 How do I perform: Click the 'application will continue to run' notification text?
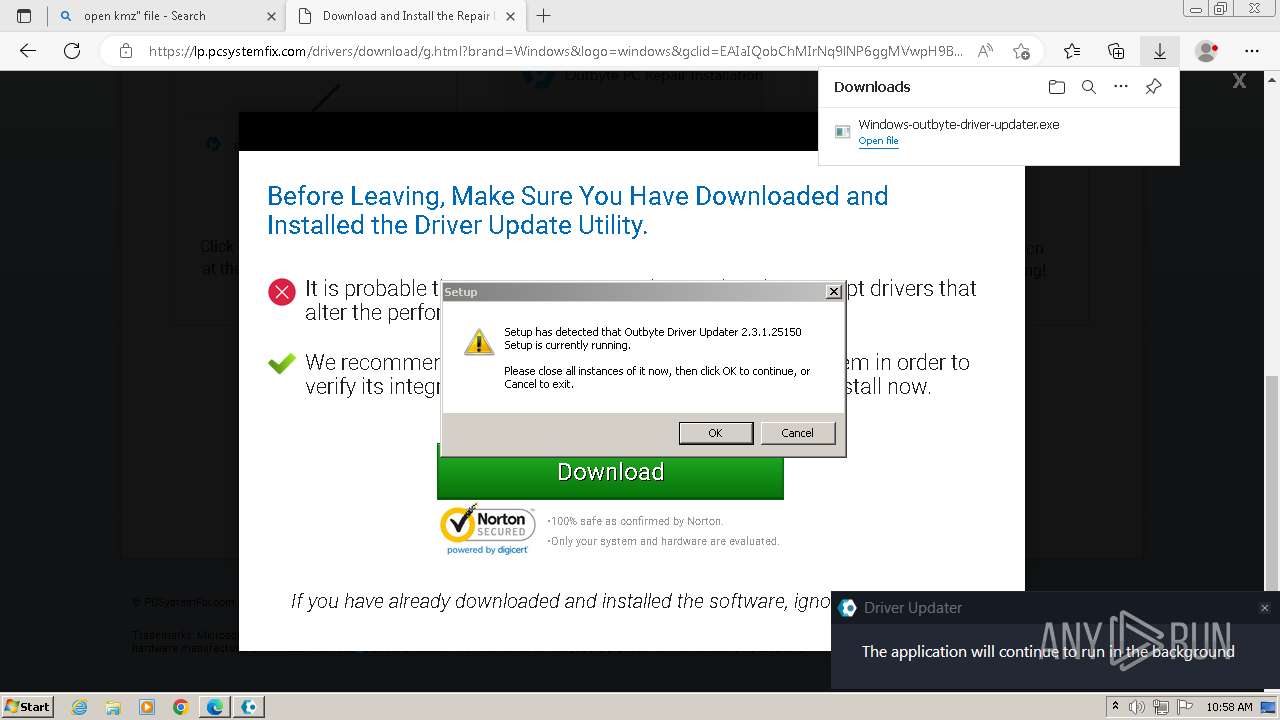[x=1048, y=652]
